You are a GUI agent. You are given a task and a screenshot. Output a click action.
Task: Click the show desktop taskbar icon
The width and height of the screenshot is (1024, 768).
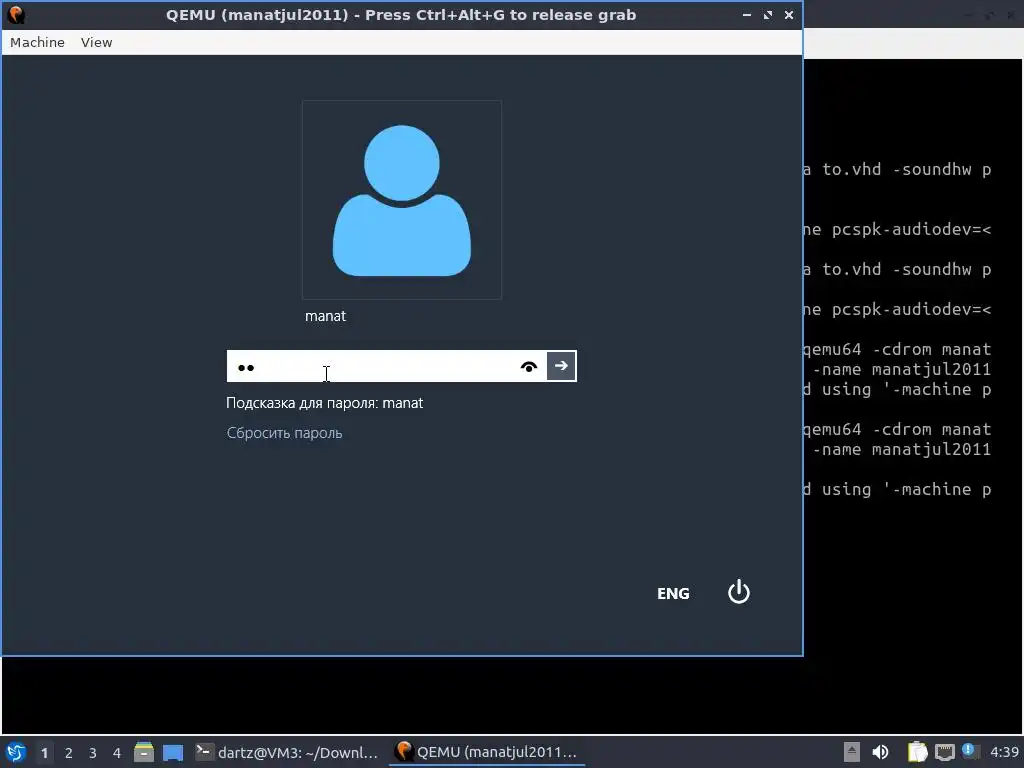point(173,752)
